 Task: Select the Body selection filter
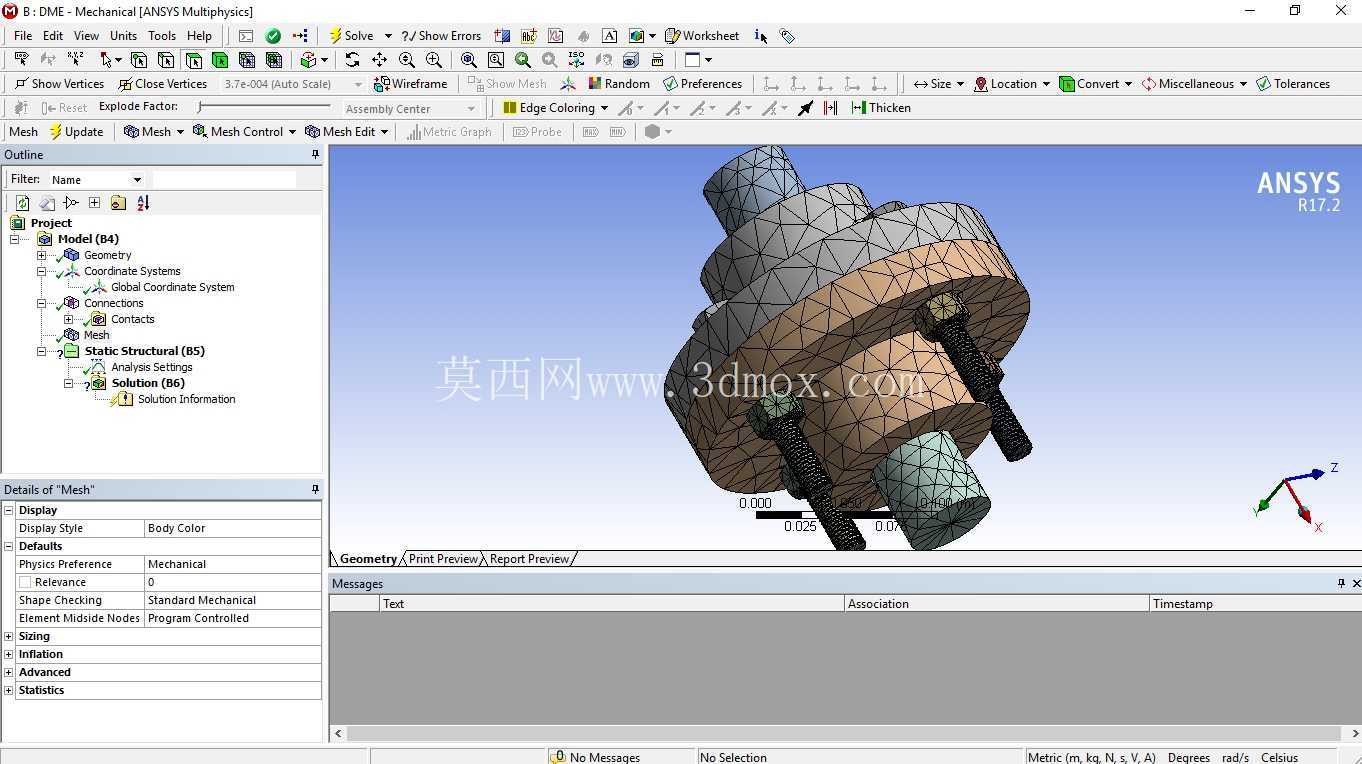(x=220, y=60)
